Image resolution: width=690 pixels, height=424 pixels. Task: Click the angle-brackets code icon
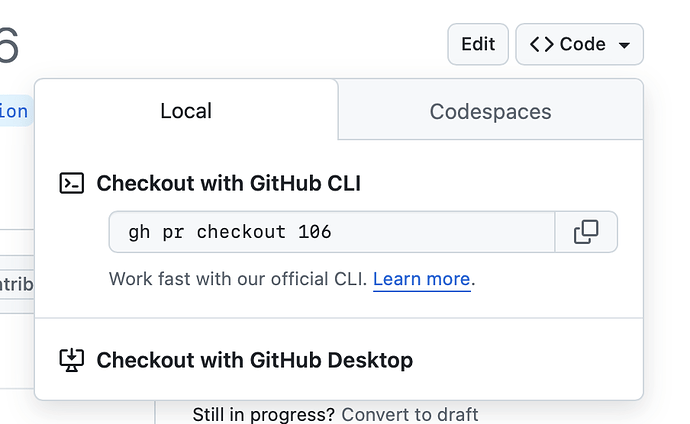pyautogui.click(x=541, y=44)
